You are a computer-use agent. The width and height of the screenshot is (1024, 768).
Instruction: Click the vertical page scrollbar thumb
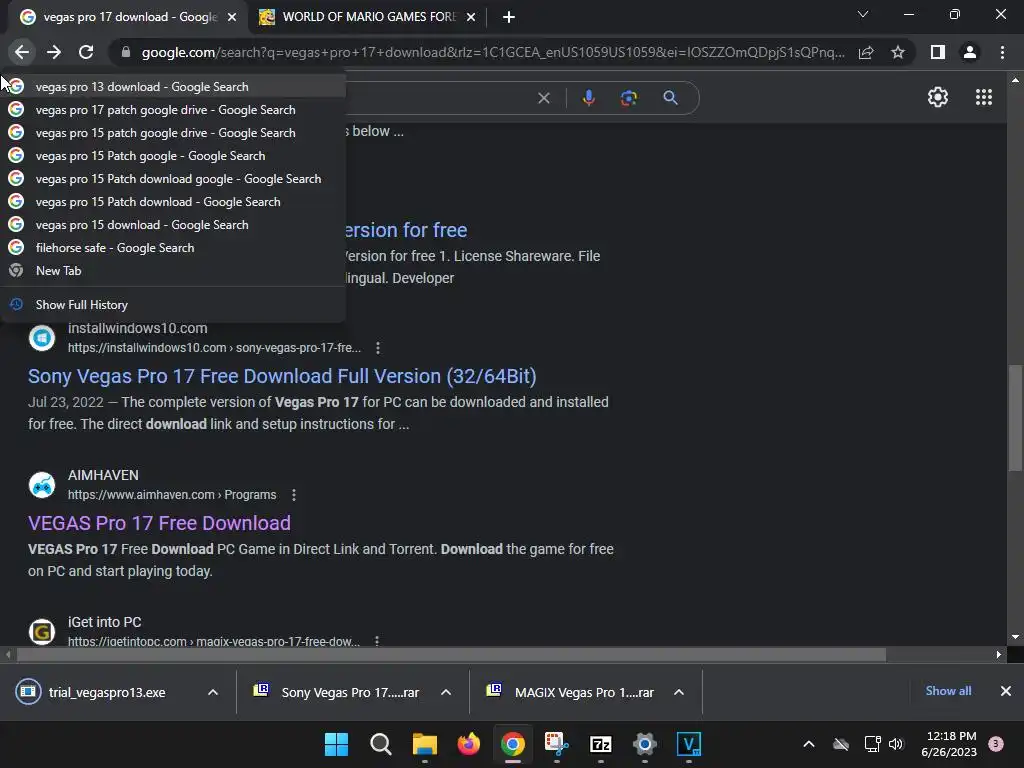[1015, 417]
